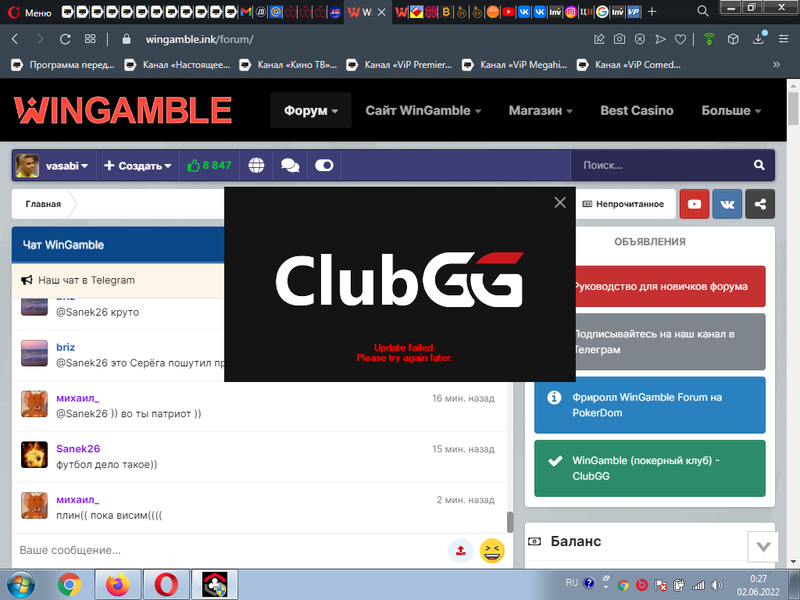Open the globe language icon

tap(257, 166)
